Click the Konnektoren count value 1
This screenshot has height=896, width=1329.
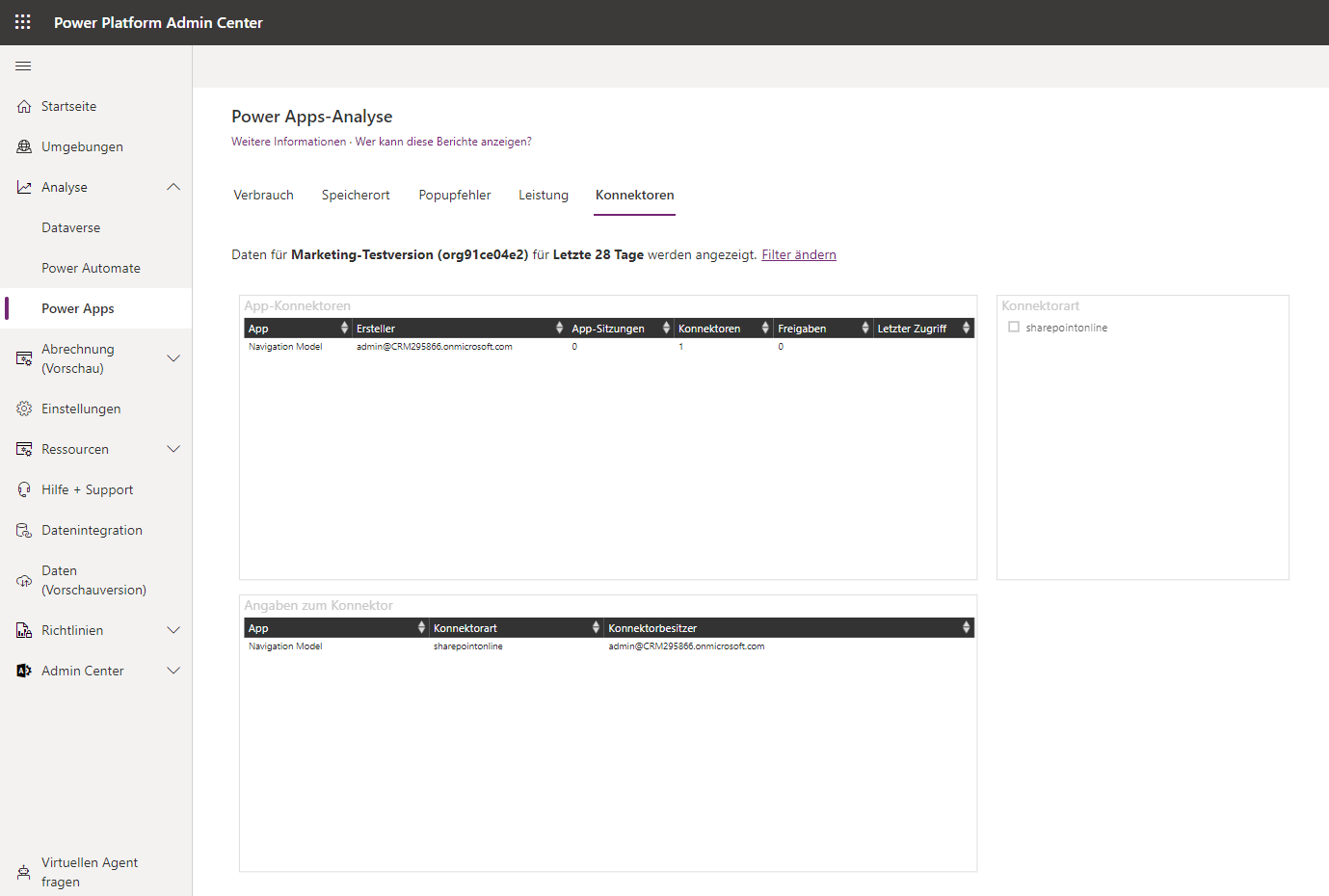680,347
